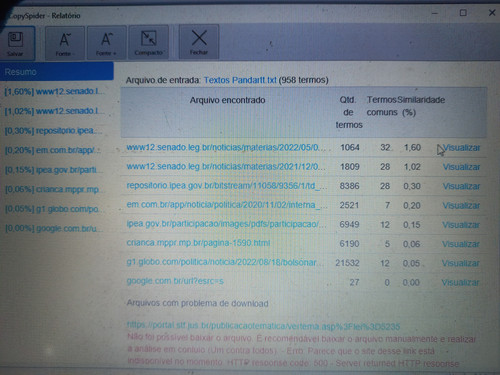Screen dimensions: 500x375
Task: Select the term count value 1064
Action: pyautogui.click(x=350, y=147)
